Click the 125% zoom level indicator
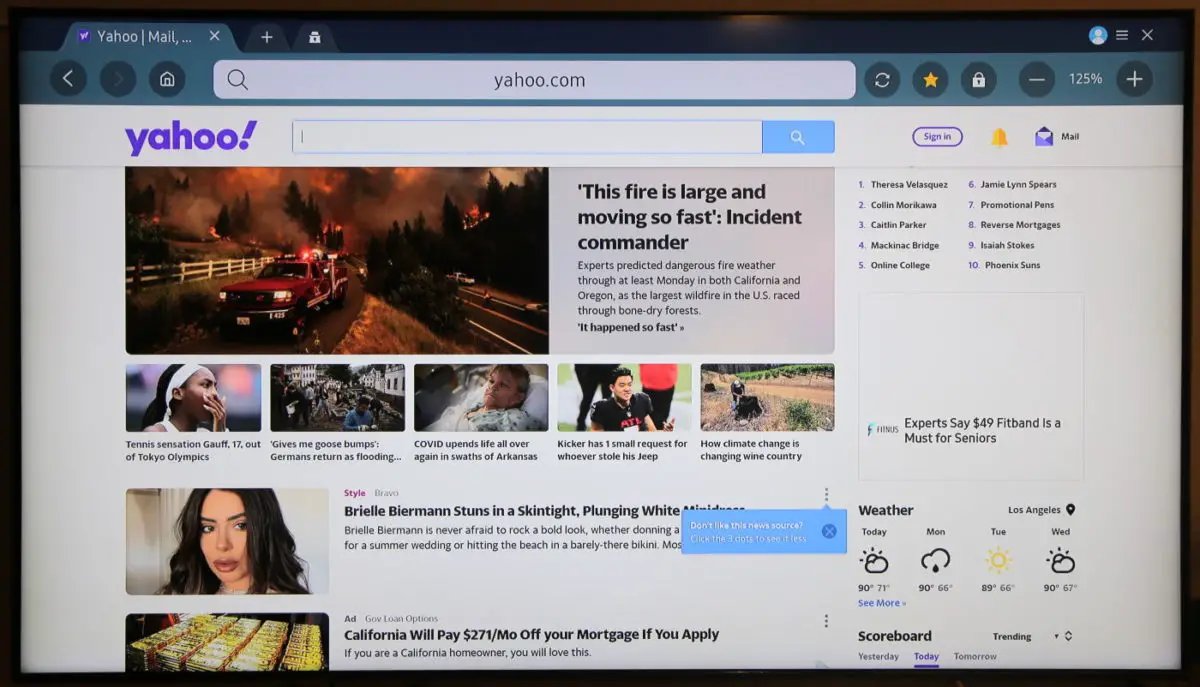 1085,79
